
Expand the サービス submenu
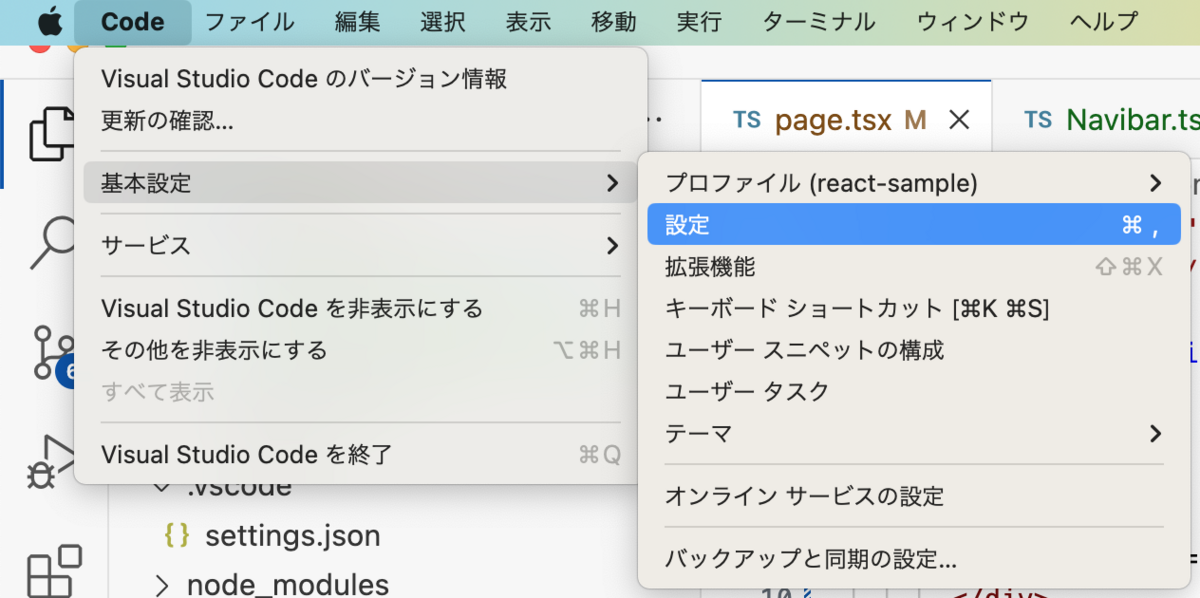[x=360, y=245]
